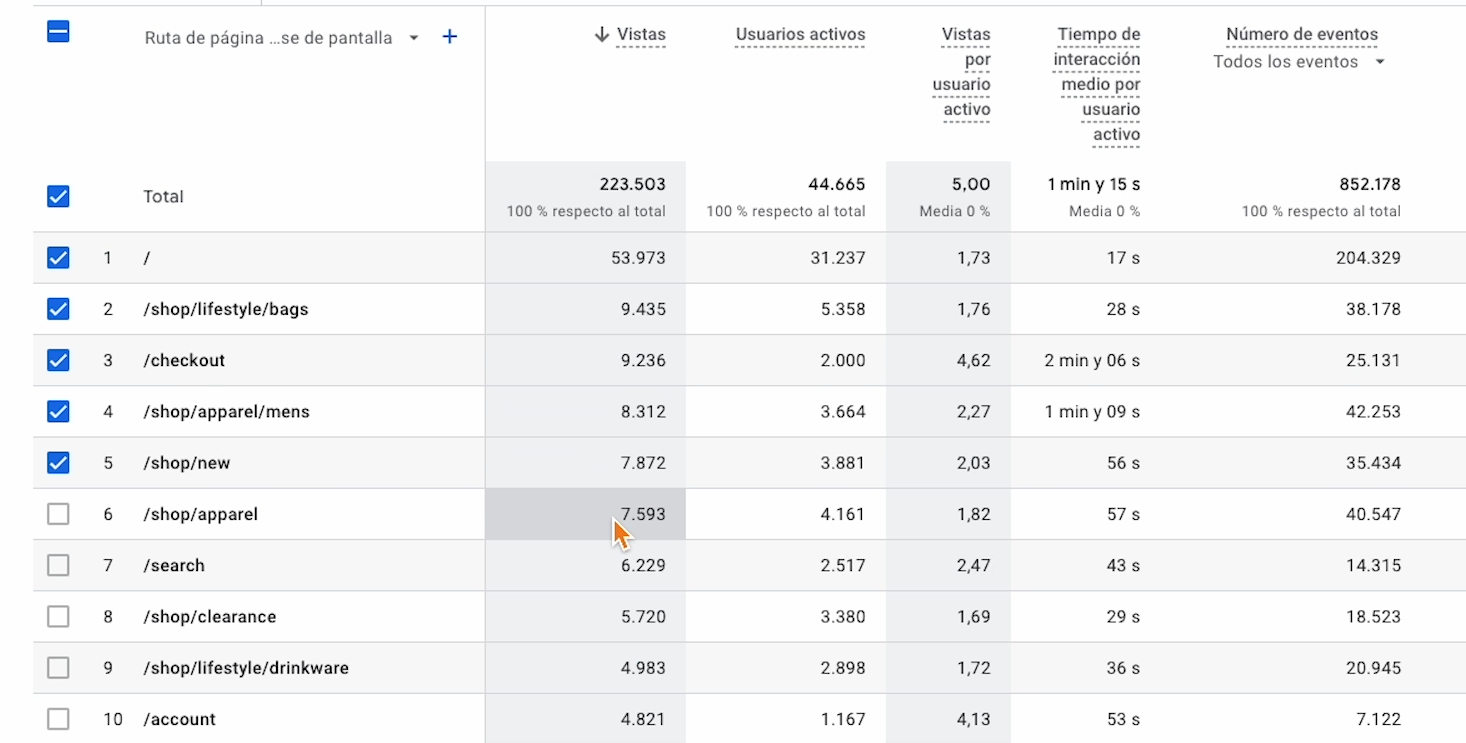This screenshot has height=743, width=1466.
Task: Select the 7.593 views cell
Action: pos(642,514)
